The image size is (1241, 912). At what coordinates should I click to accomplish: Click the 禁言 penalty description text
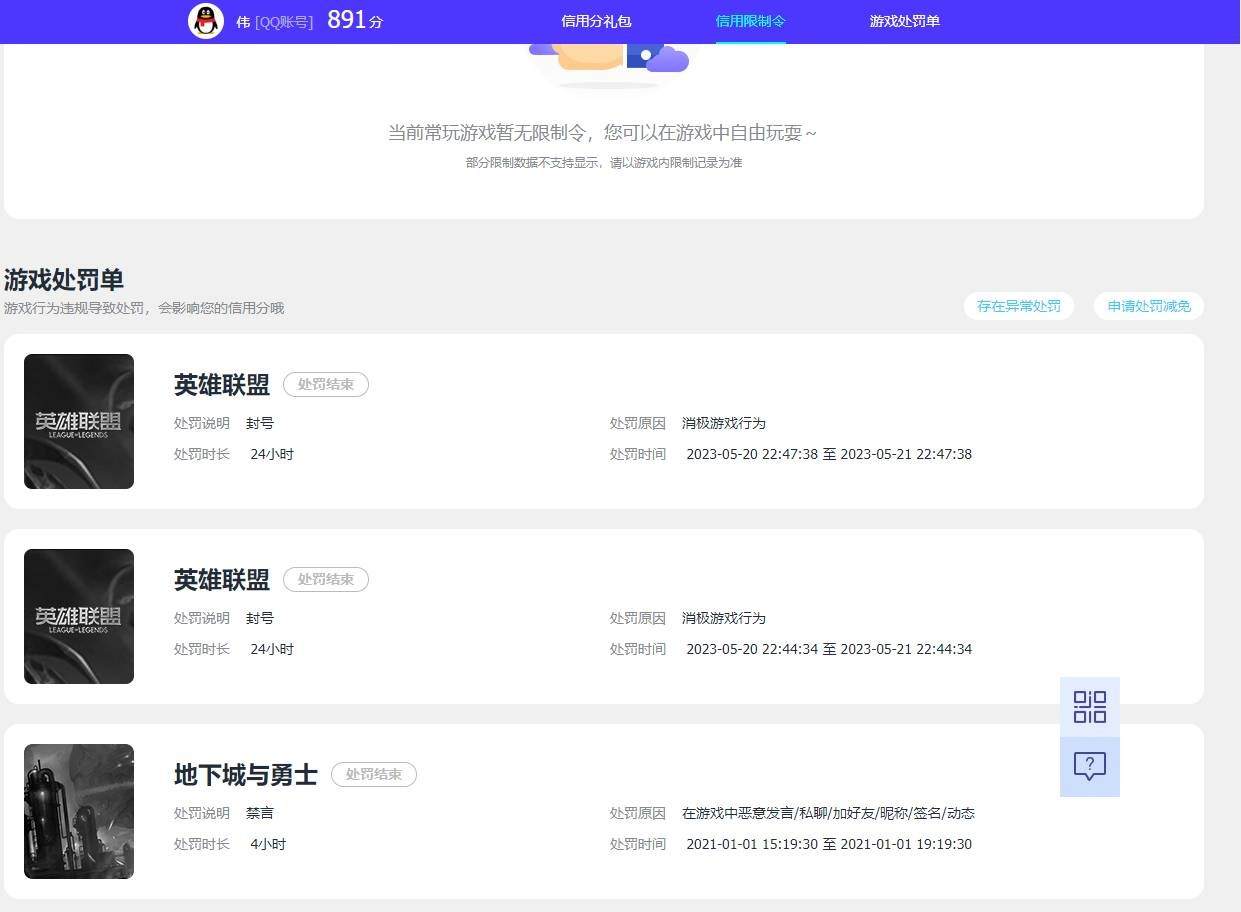(260, 813)
